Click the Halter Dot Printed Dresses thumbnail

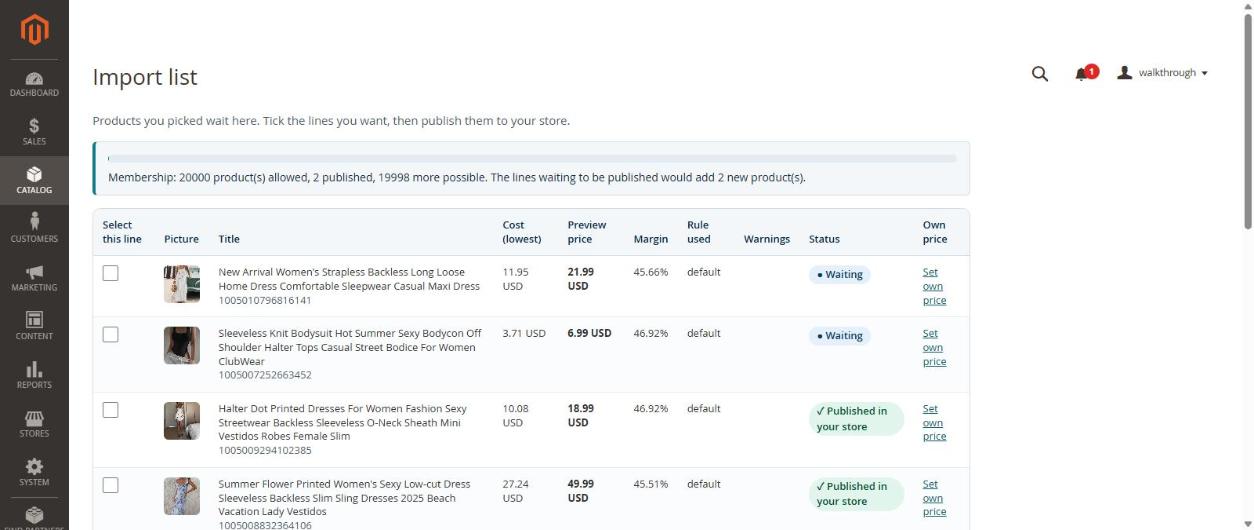pyautogui.click(x=182, y=421)
